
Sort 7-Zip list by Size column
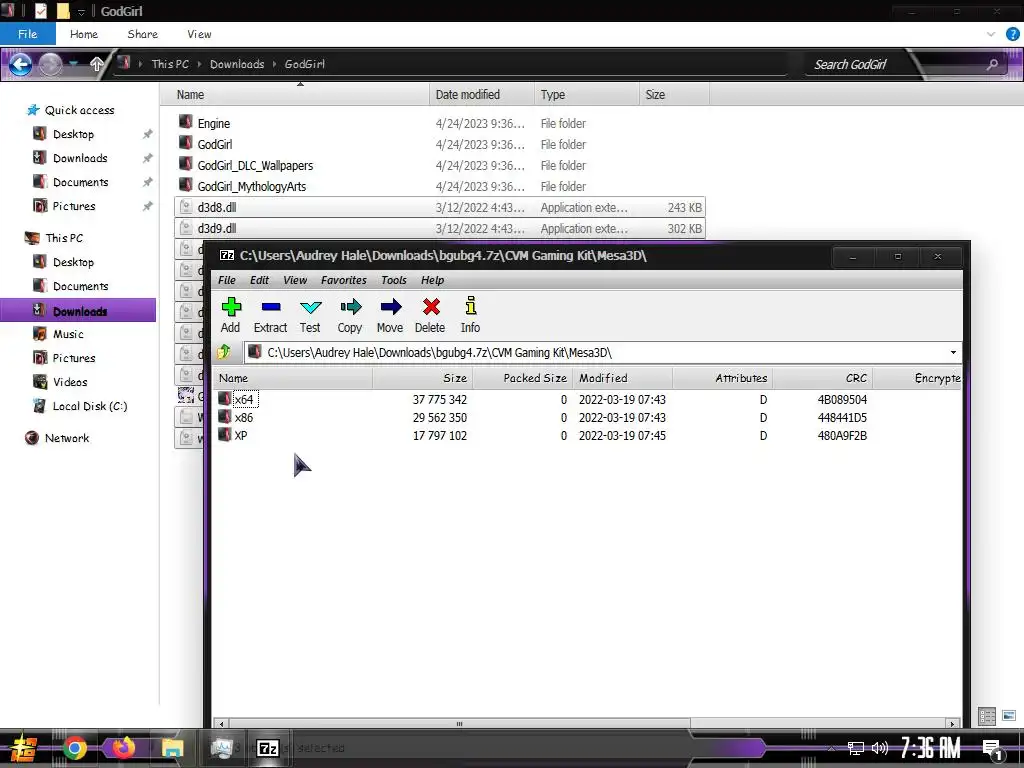tap(423, 378)
